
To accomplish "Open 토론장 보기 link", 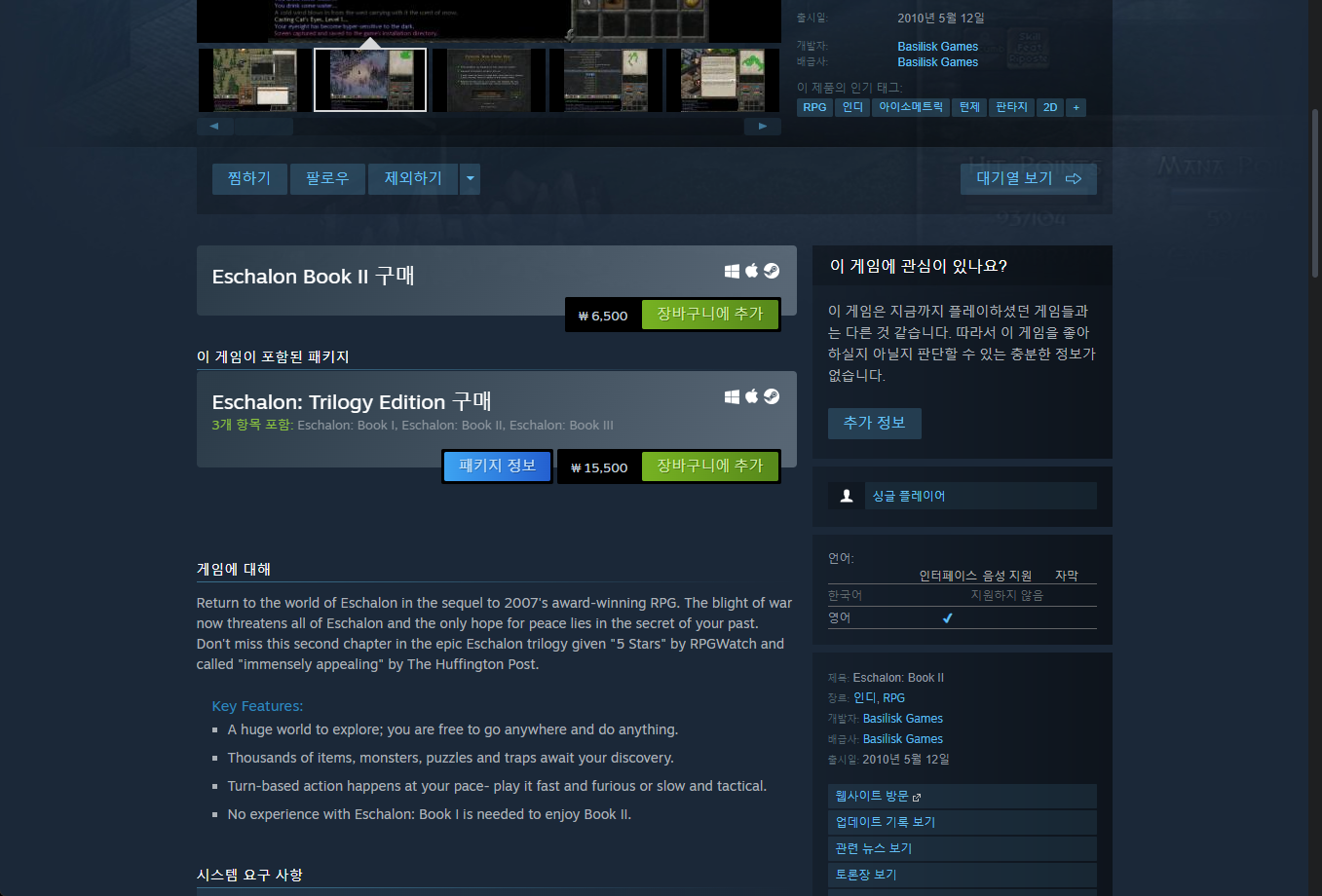I will point(962,875).
